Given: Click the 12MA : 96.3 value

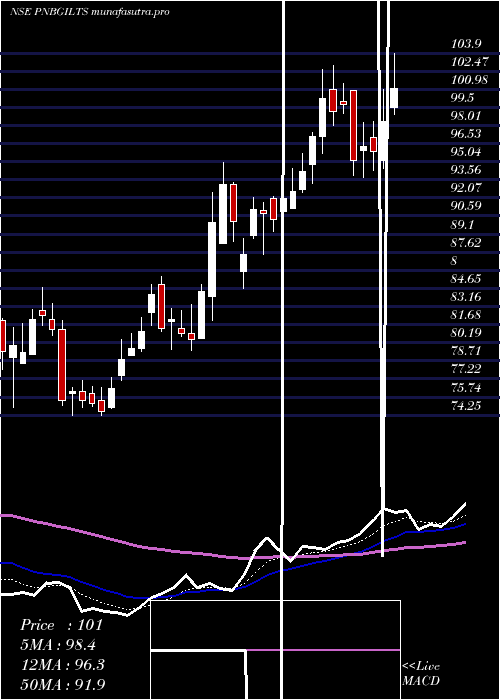Looking at the screenshot, I should (62, 665).
